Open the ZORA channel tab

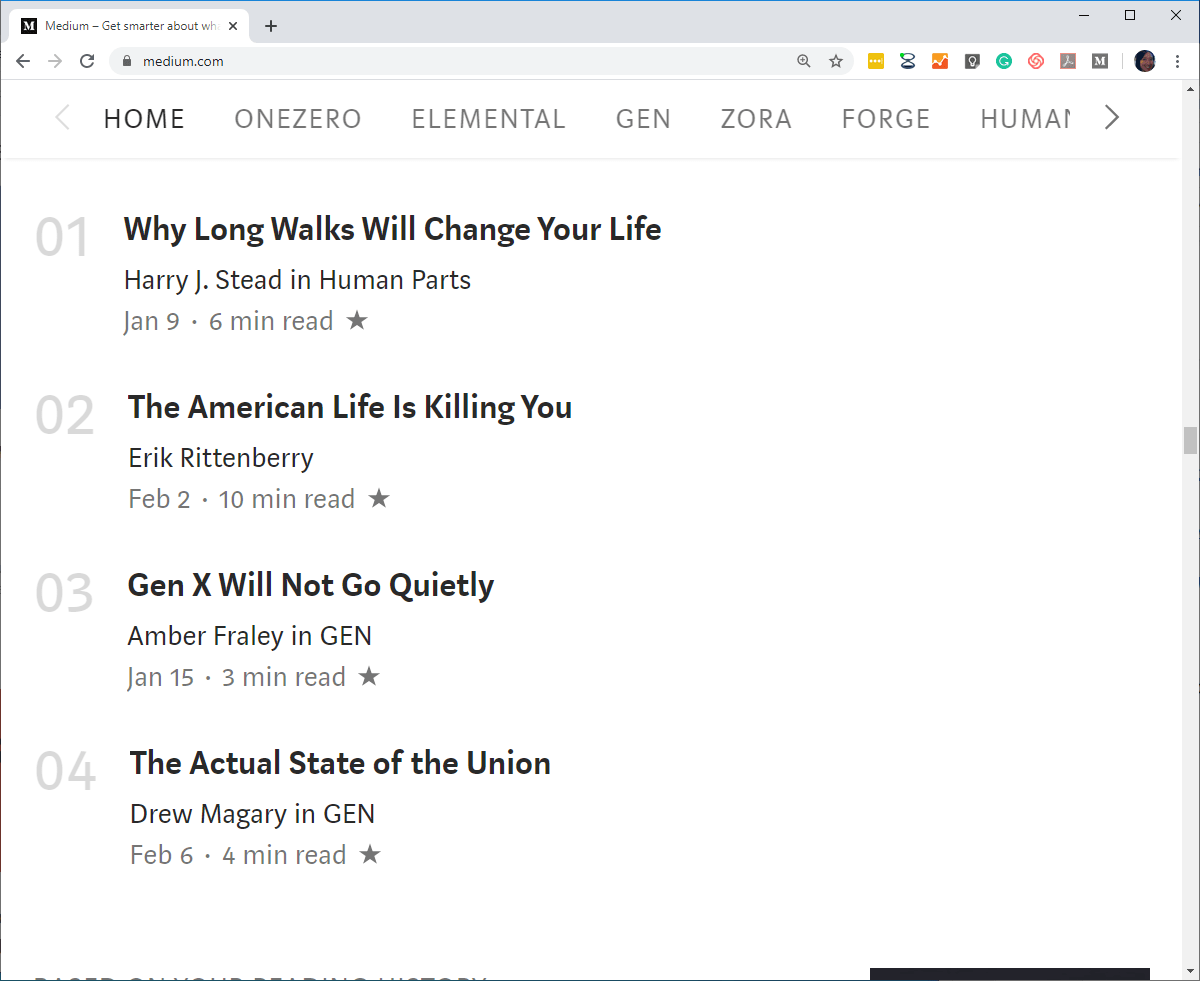pos(756,118)
